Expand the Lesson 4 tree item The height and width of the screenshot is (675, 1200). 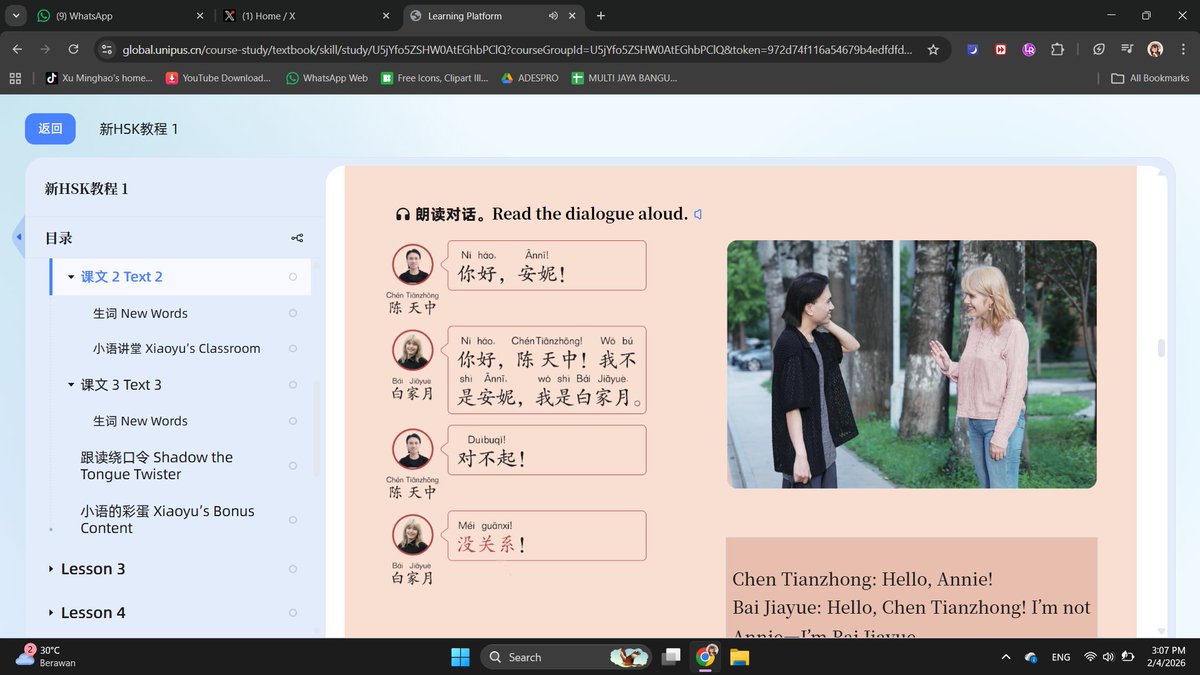[51, 613]
